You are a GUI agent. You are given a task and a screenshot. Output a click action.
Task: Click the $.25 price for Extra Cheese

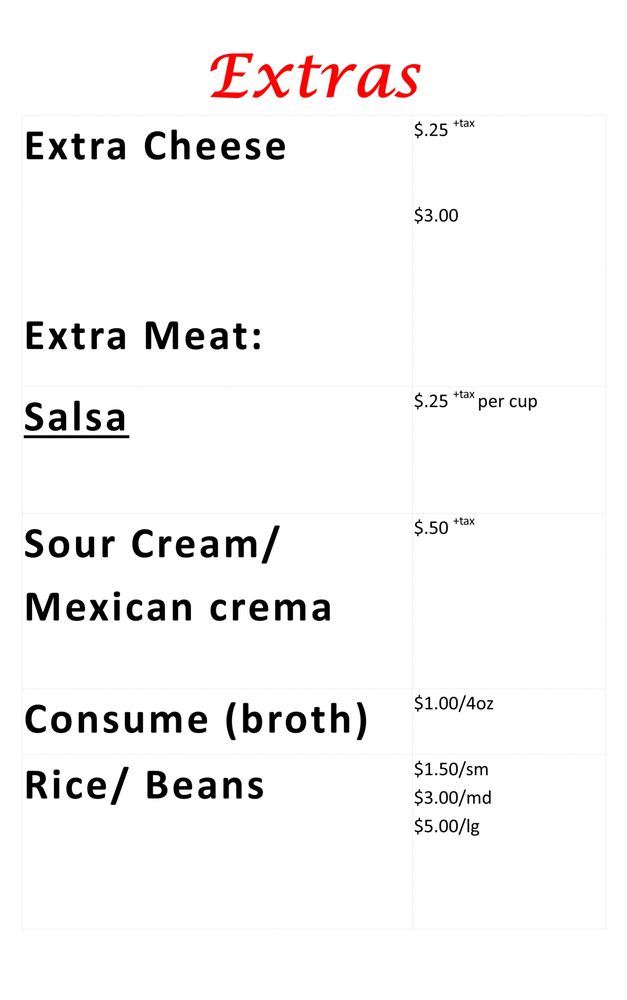point(431,130)
